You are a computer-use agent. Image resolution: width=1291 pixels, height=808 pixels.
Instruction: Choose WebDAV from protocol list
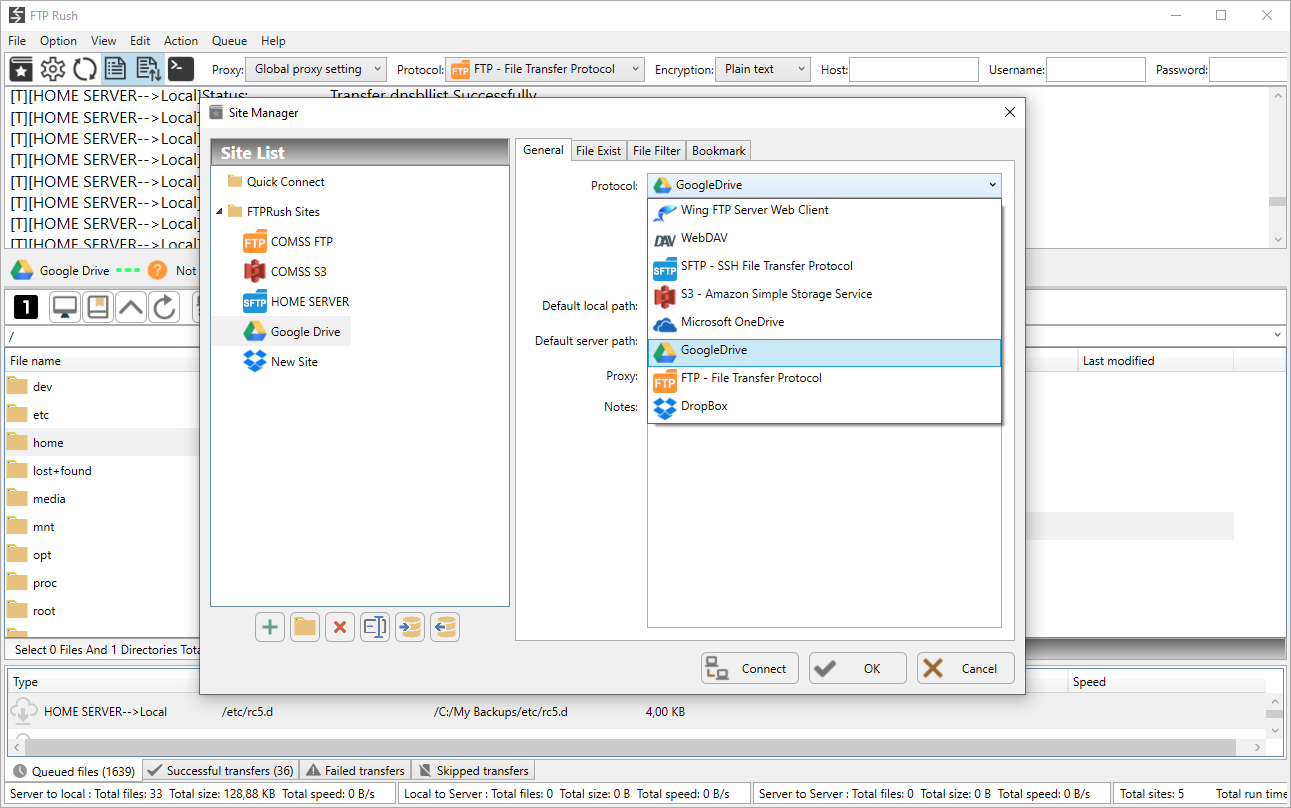pyautogui.click(x=824, y=239)
